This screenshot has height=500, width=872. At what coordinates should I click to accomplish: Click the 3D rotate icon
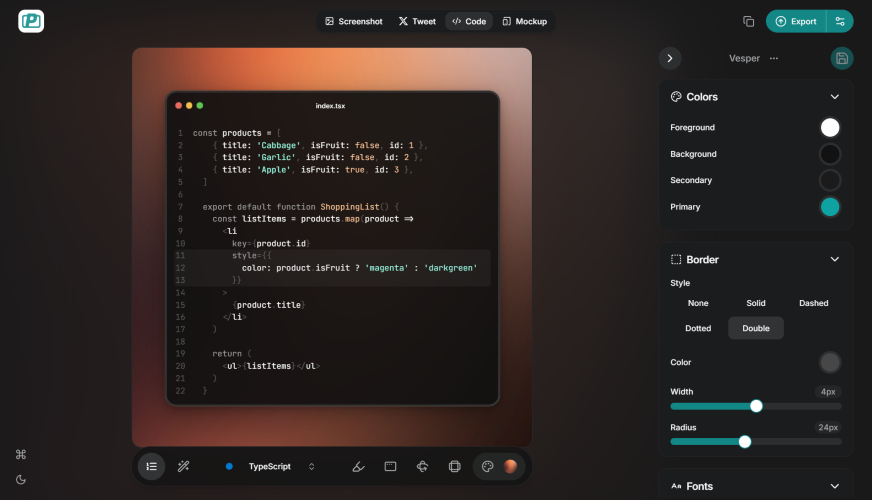click(x=423, y=467)
